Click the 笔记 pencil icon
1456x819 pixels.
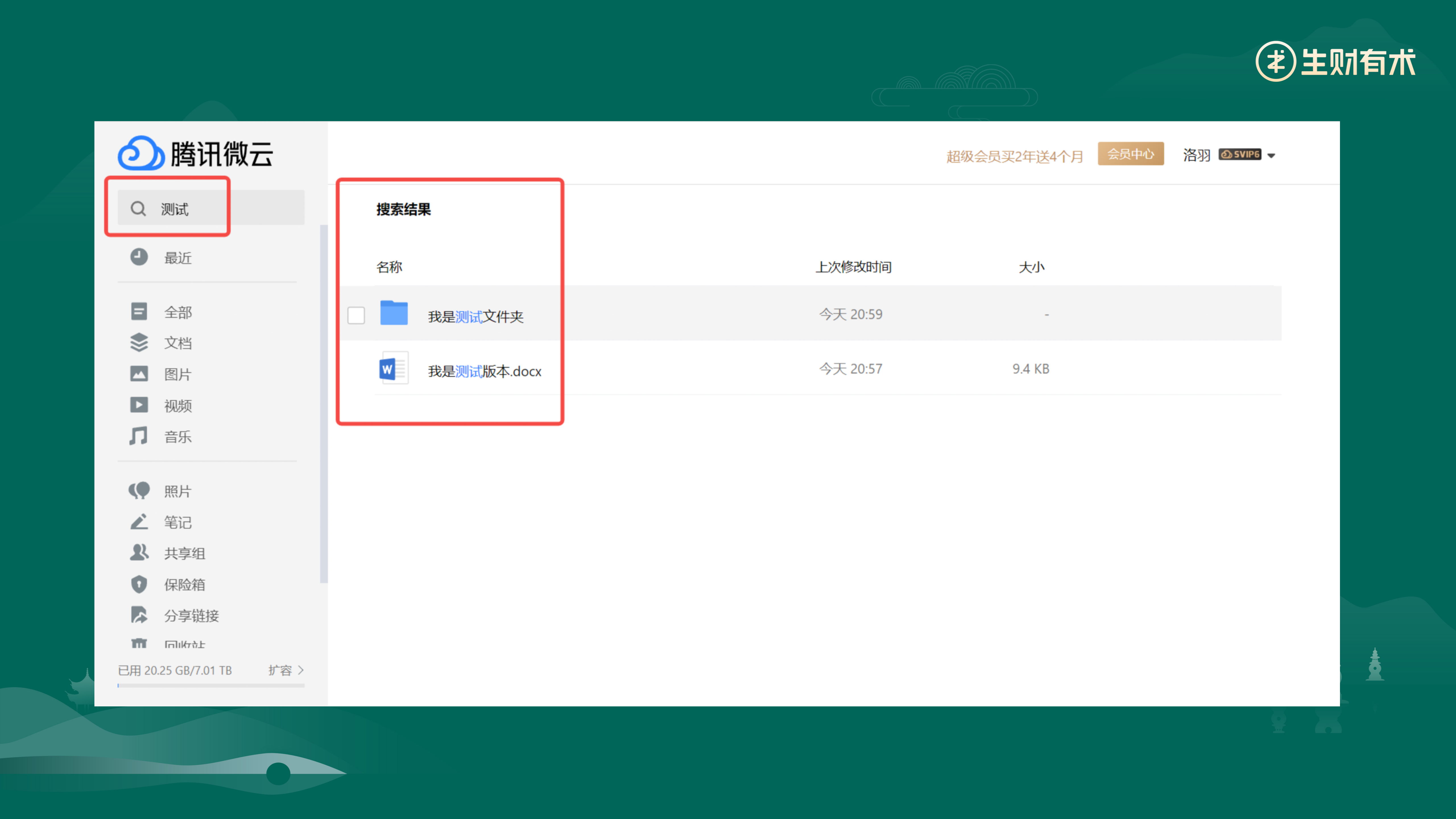[x=139, y=522]
